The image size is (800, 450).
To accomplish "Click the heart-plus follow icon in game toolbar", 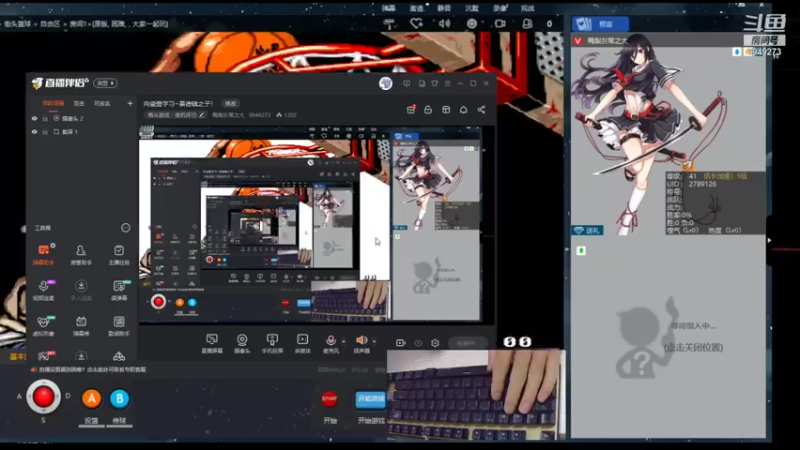I will (x=416, y=23).
